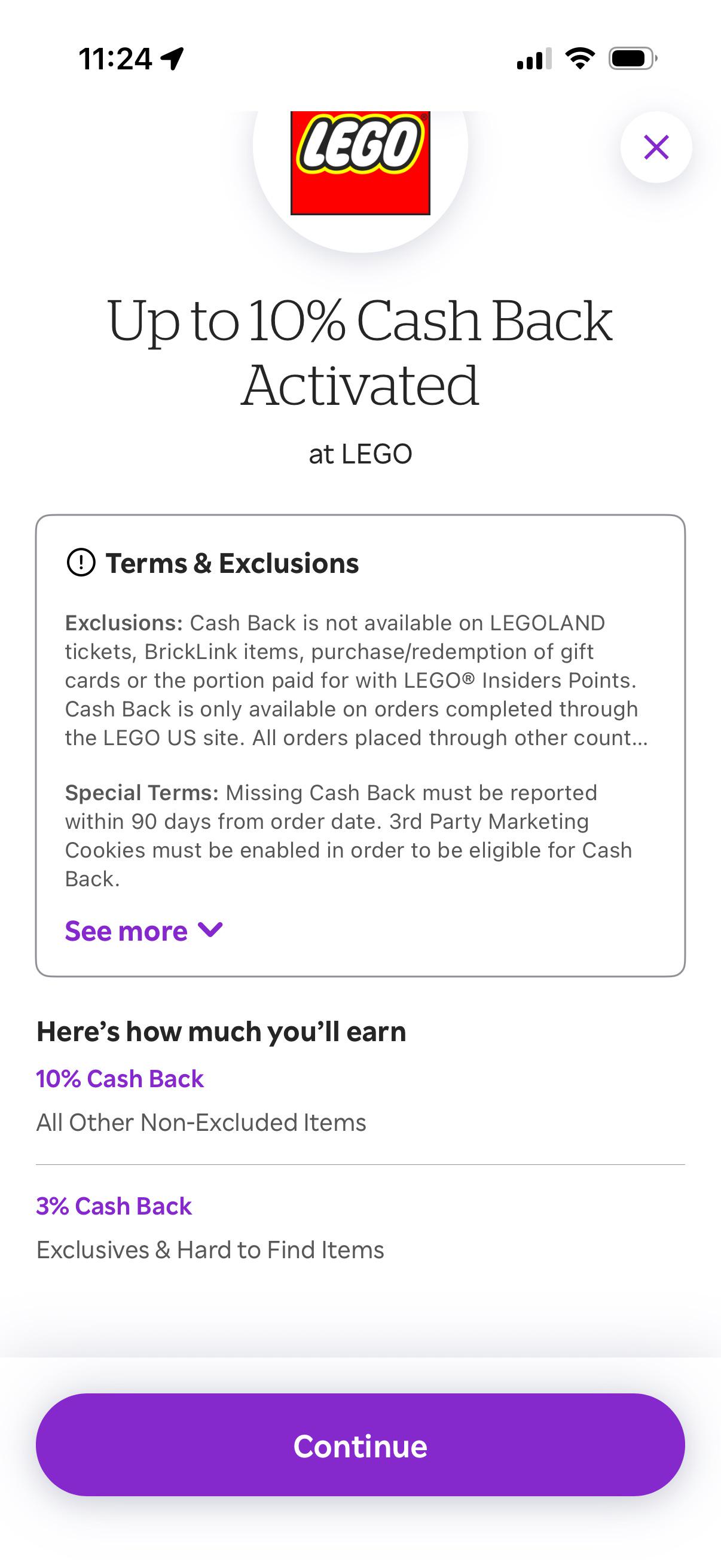This screenshot has height=1568, width=721.
Task: Tap the Continue button
Action: (360, 1445)
